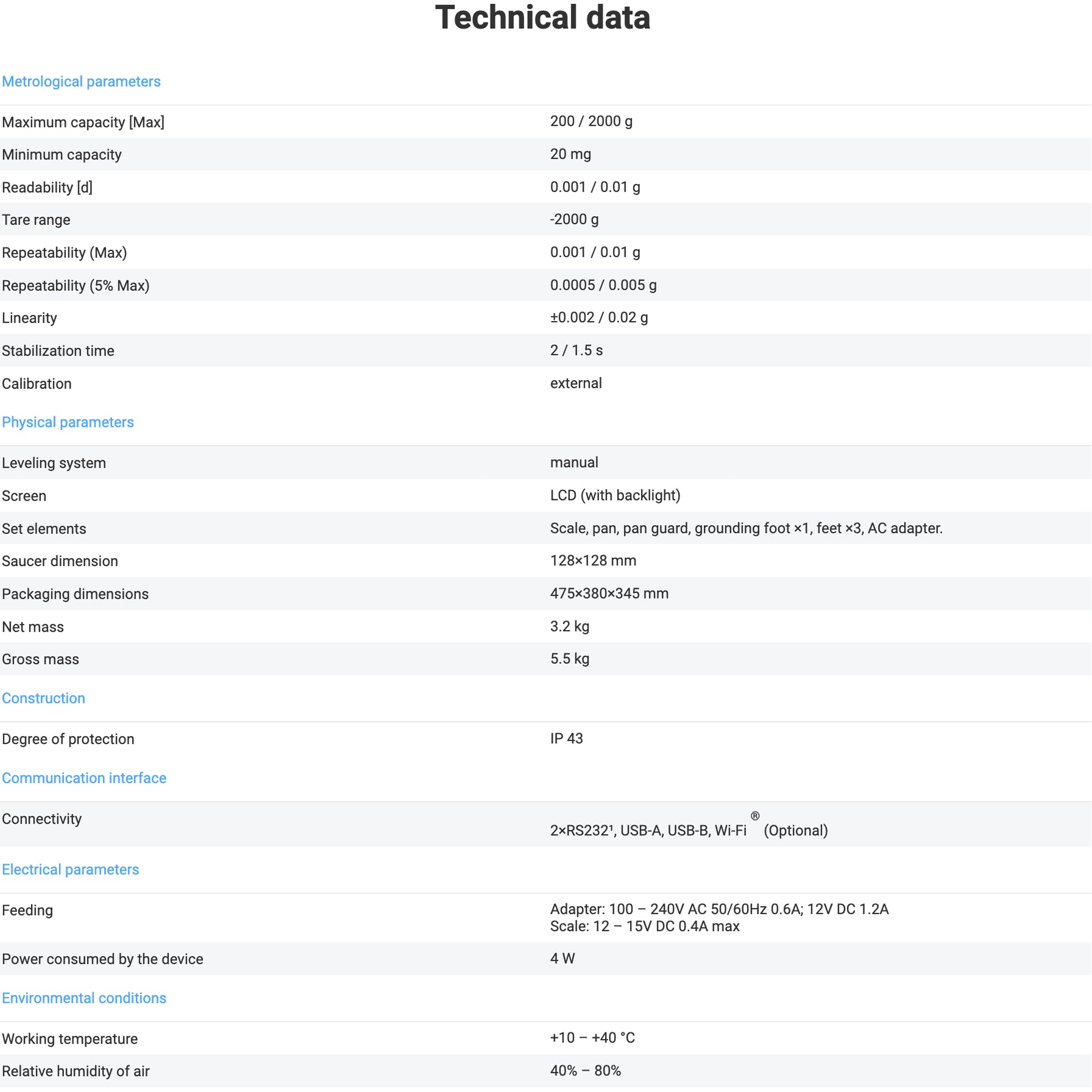
Task: Click the 'Tare range' label
Action: click(36, 220)
